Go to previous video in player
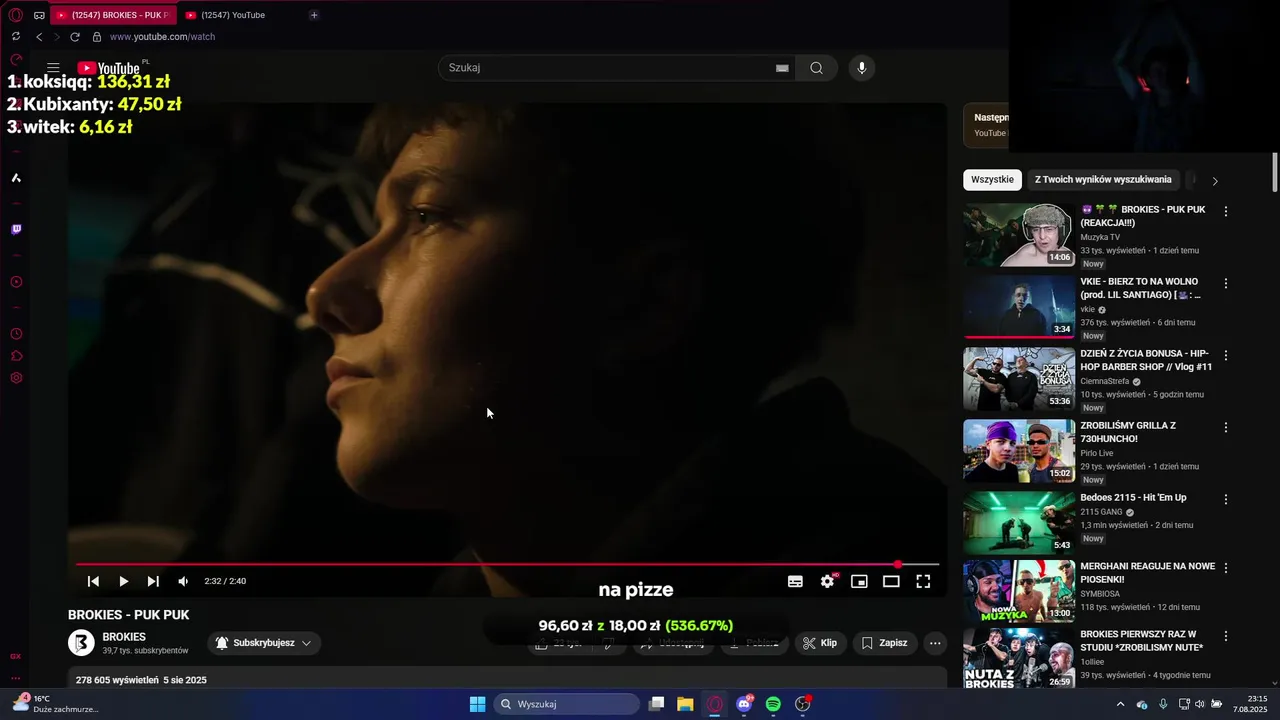This screenshot has width=1280, height=720. click(x=93, y=581)
